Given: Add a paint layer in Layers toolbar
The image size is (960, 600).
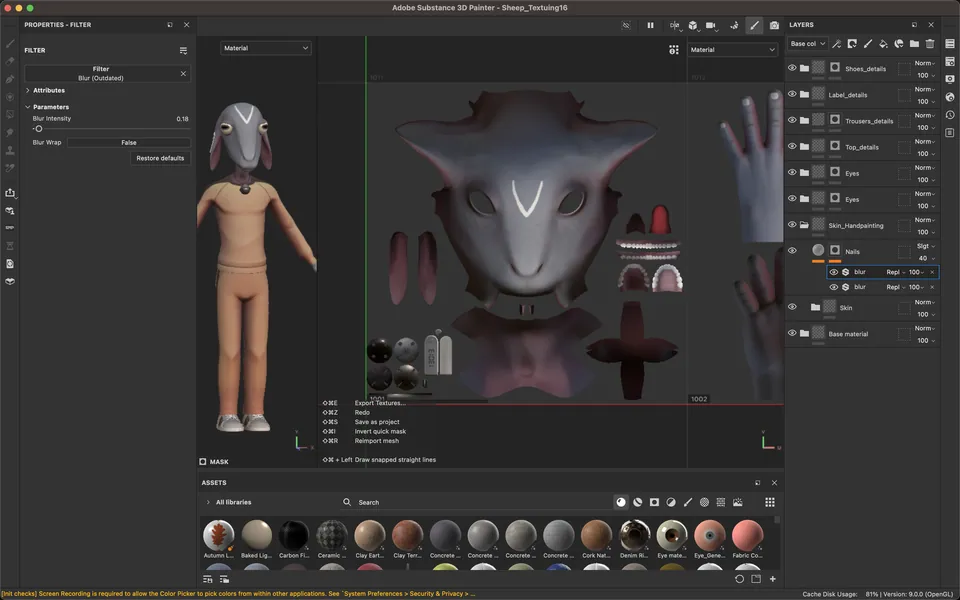Looking at the screenshot, I should [868, 43].
